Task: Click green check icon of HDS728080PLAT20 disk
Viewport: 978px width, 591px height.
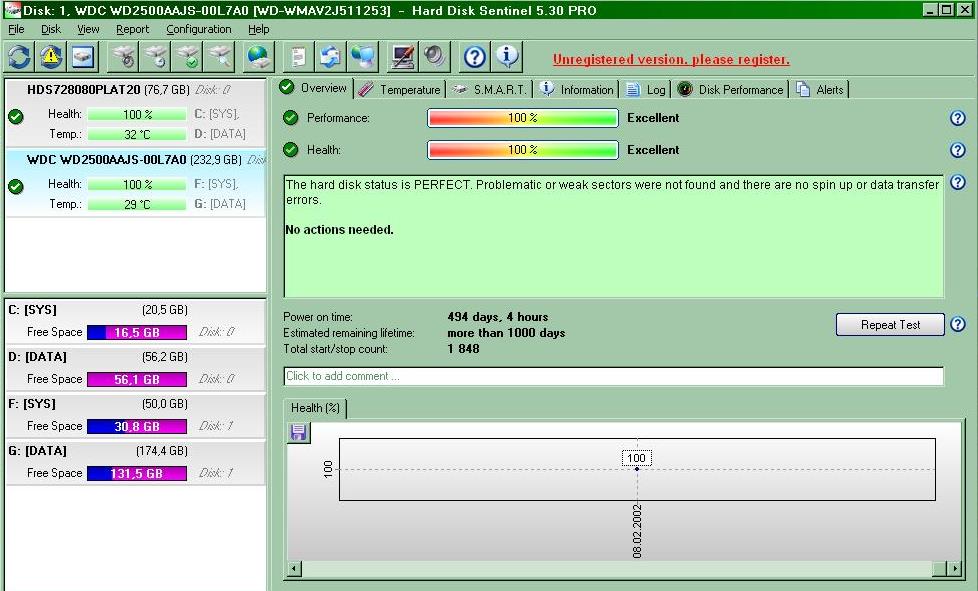Action: pyautogui.click(x=16, y=117)
